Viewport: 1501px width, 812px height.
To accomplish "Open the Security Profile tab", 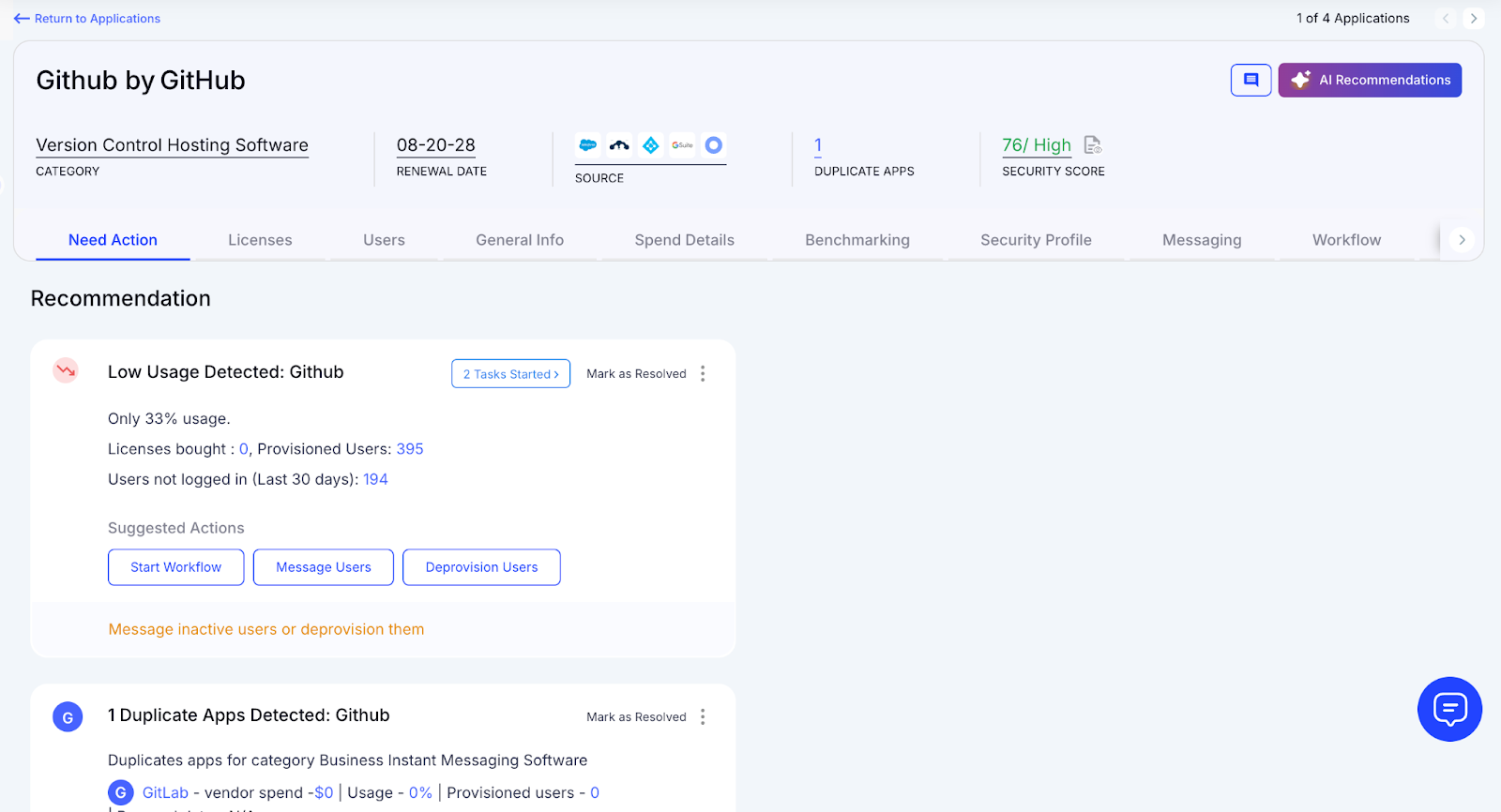I will (1036, 240).
